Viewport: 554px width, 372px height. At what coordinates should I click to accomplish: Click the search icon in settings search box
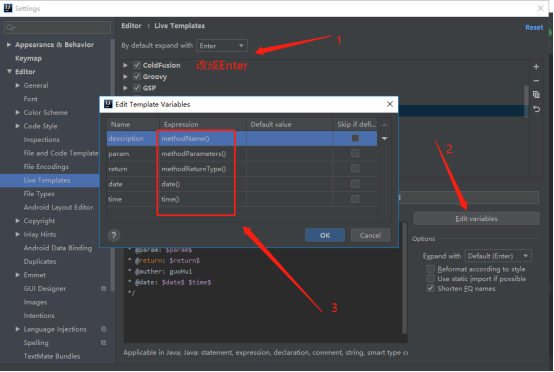[11, 28]
